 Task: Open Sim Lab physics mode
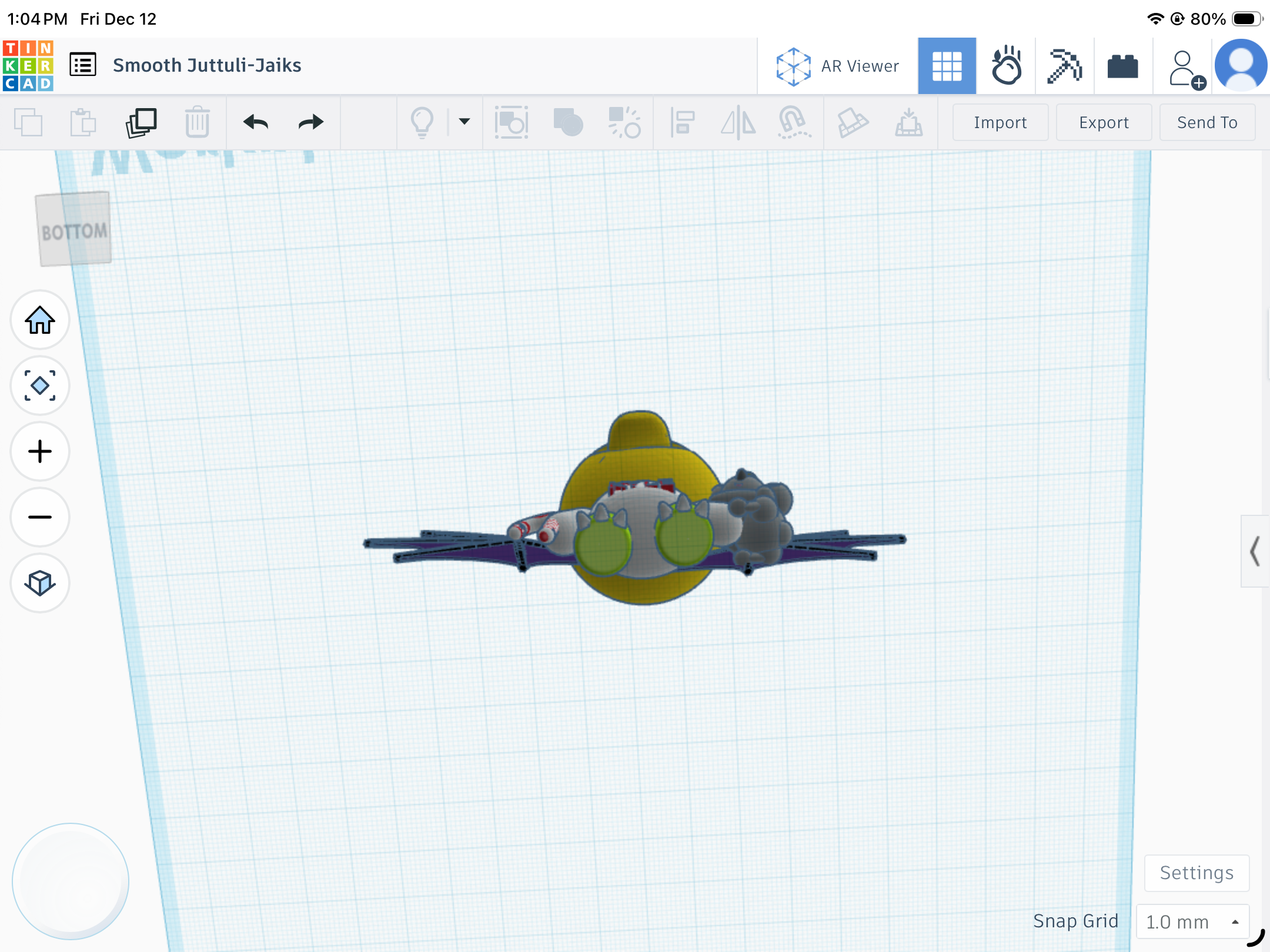tap(1006, 66)
